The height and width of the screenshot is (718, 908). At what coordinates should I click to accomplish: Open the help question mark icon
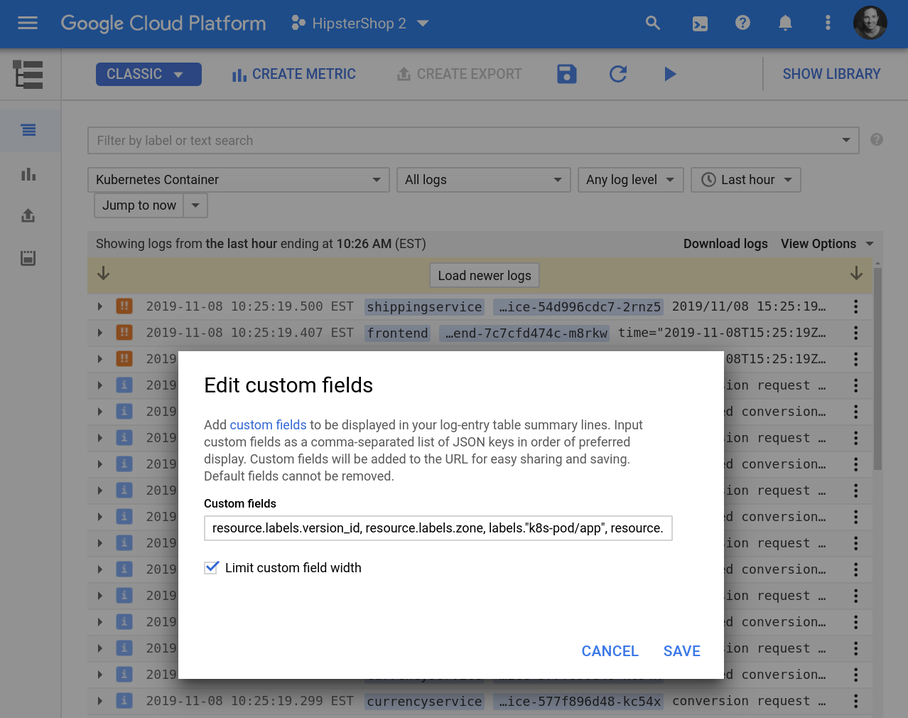coord(742,23)
